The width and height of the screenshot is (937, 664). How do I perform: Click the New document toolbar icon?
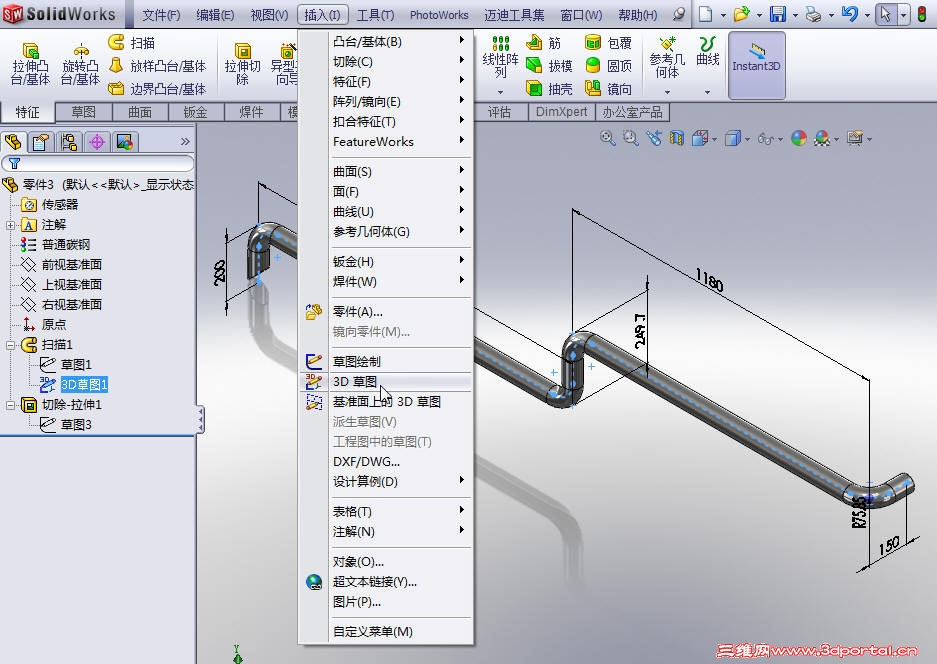[x=706, y=14]
